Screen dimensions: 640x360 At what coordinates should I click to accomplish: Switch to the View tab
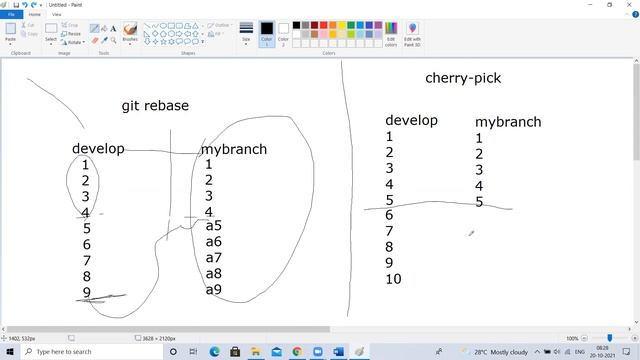pos(57,14)
